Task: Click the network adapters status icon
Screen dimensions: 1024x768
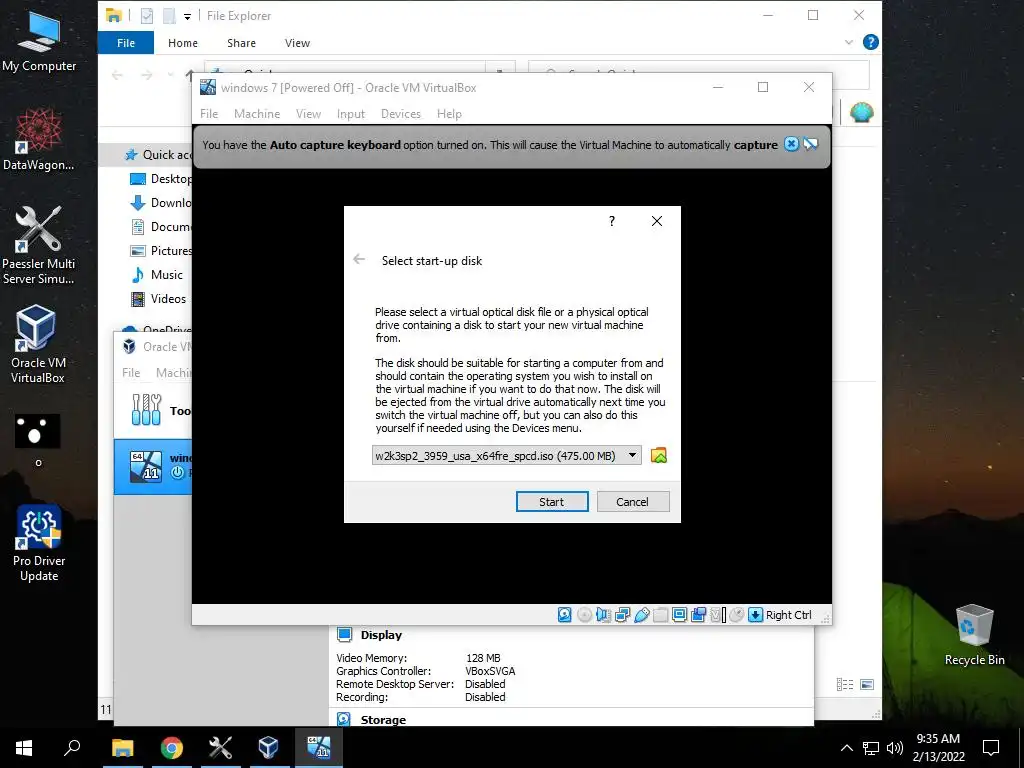Action: (x=622, y=615)
